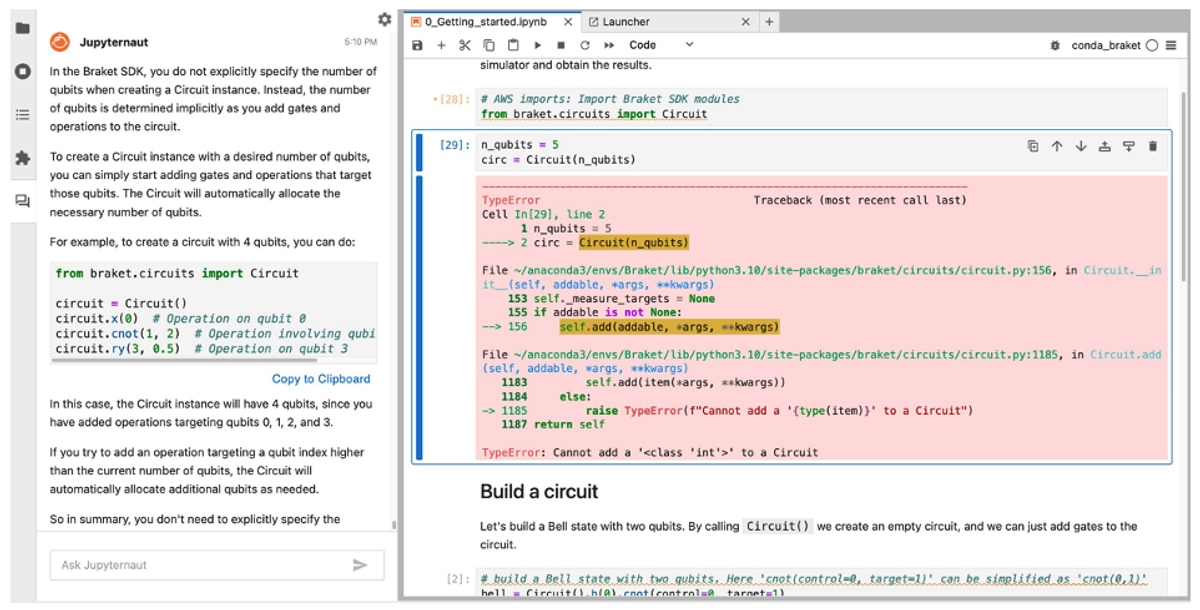Open the notebook toolbar hamburger menu
The image size is (1200, 610).
[1171, 45]
